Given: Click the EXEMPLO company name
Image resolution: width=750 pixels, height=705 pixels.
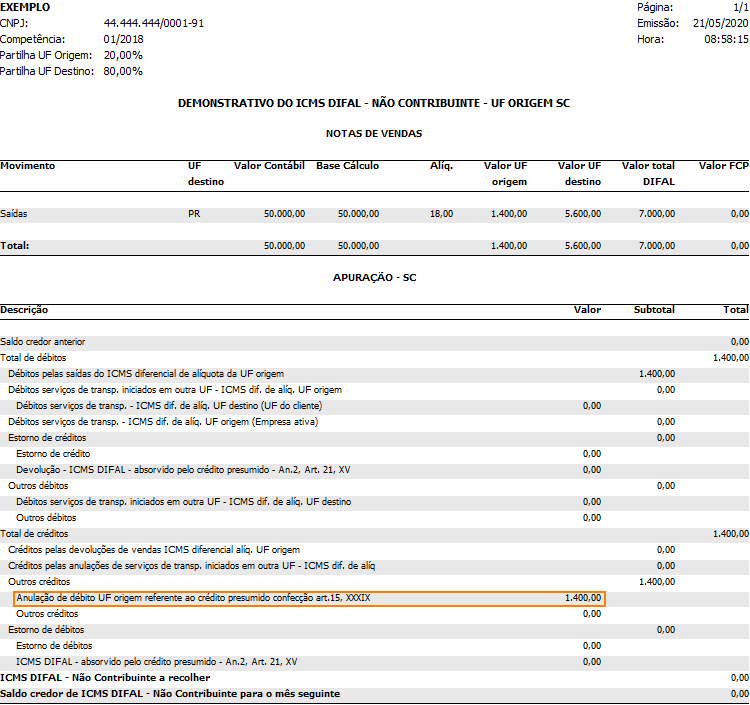Looking at the screenshot, I should (x=25, y=7).
